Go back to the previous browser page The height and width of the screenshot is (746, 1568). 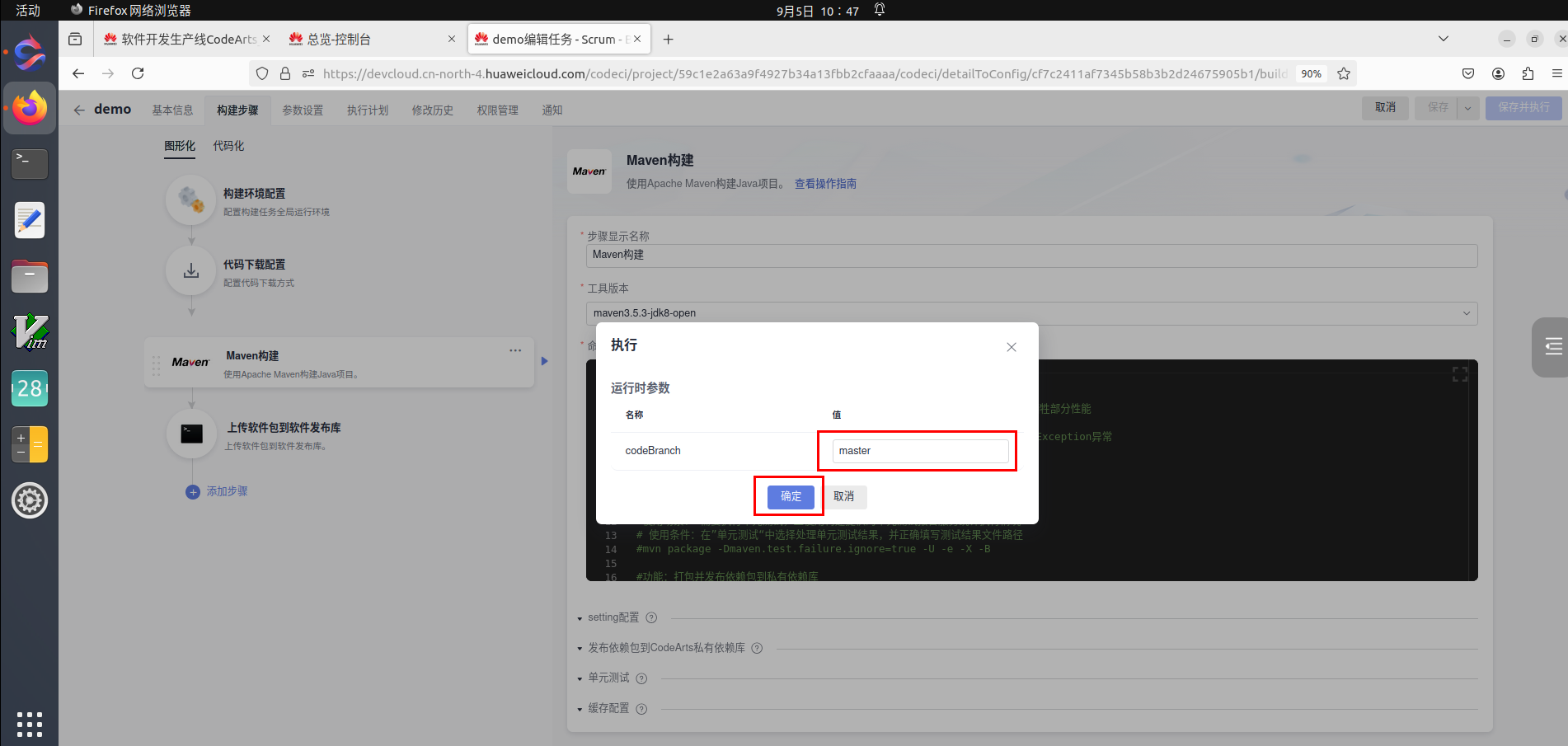(78, 73)
